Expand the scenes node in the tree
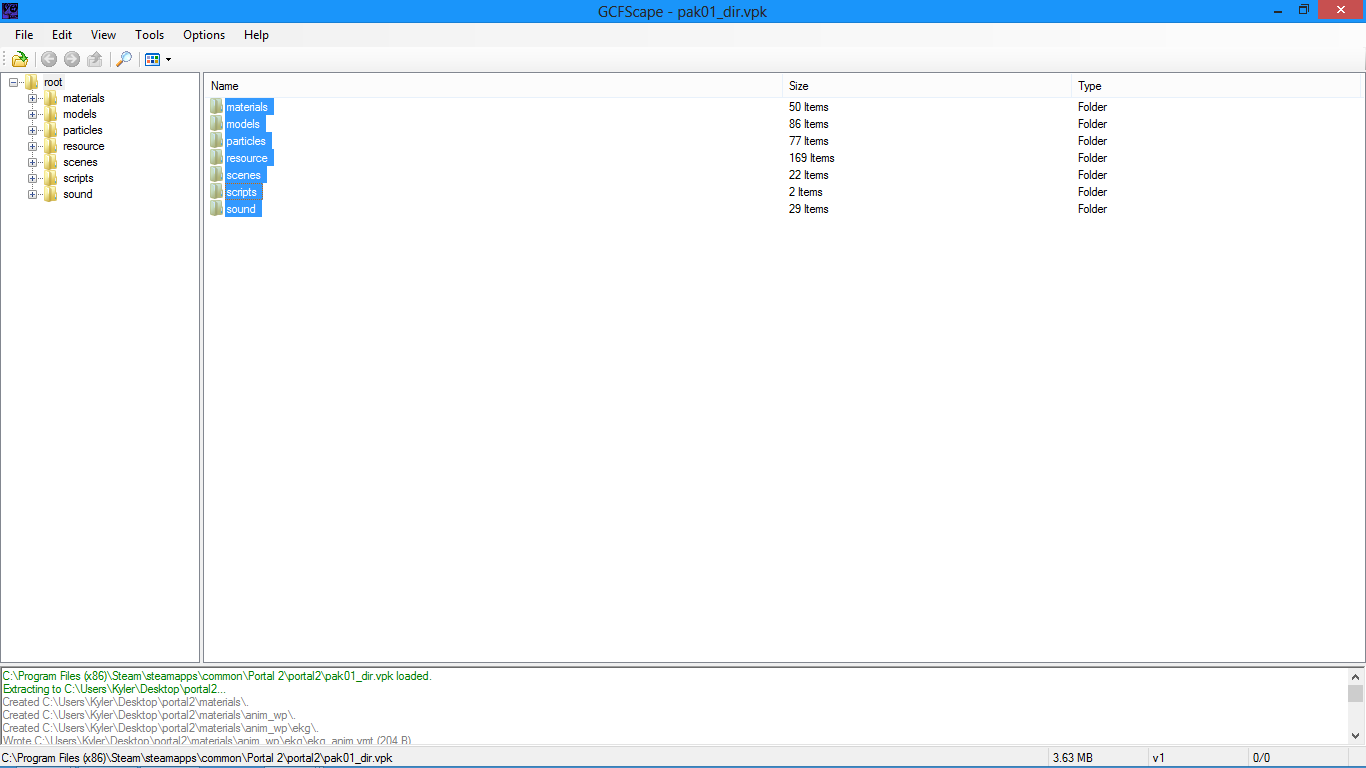 pos(32,162)
